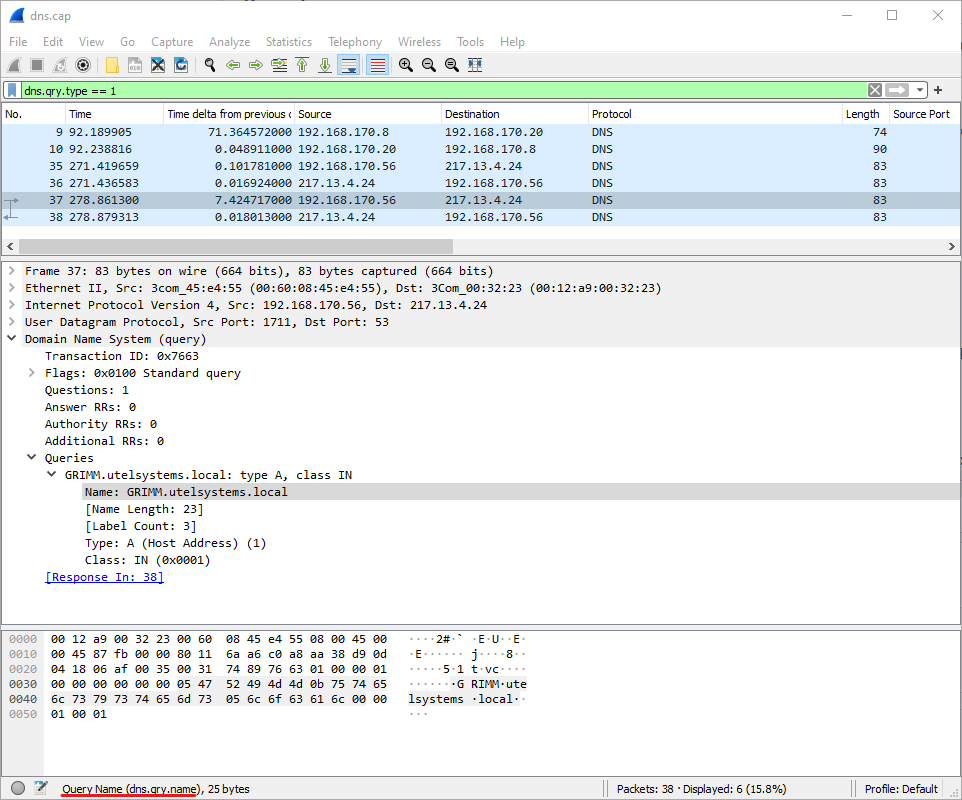Toggle packet colorization rules button

(377, 65)
